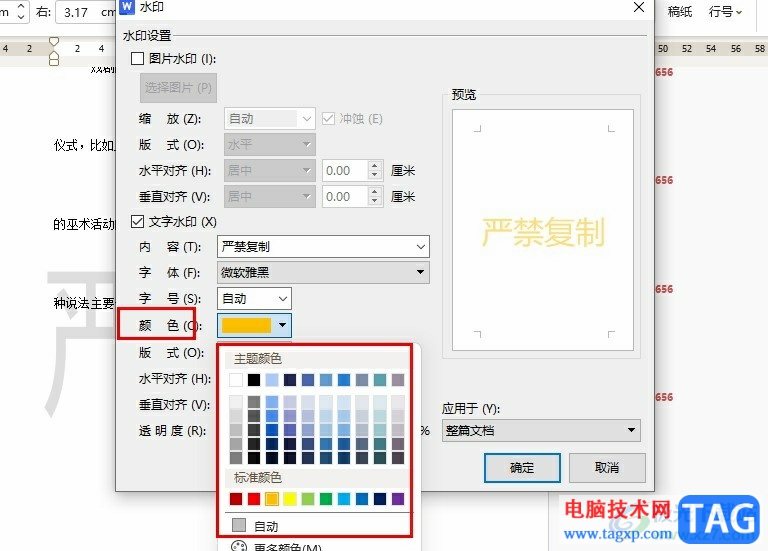Uncheck the 文字水印 checkbox

137,221
